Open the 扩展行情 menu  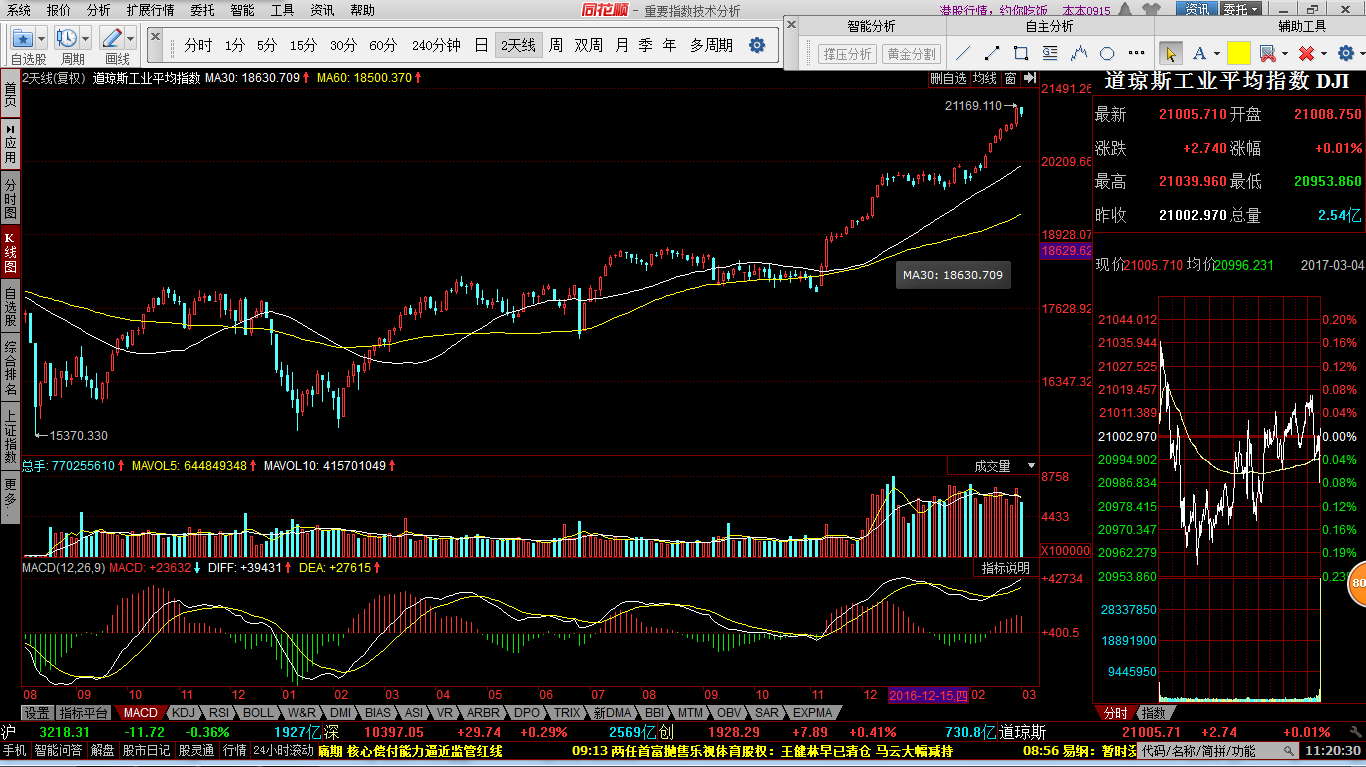(x=150, y=10)
